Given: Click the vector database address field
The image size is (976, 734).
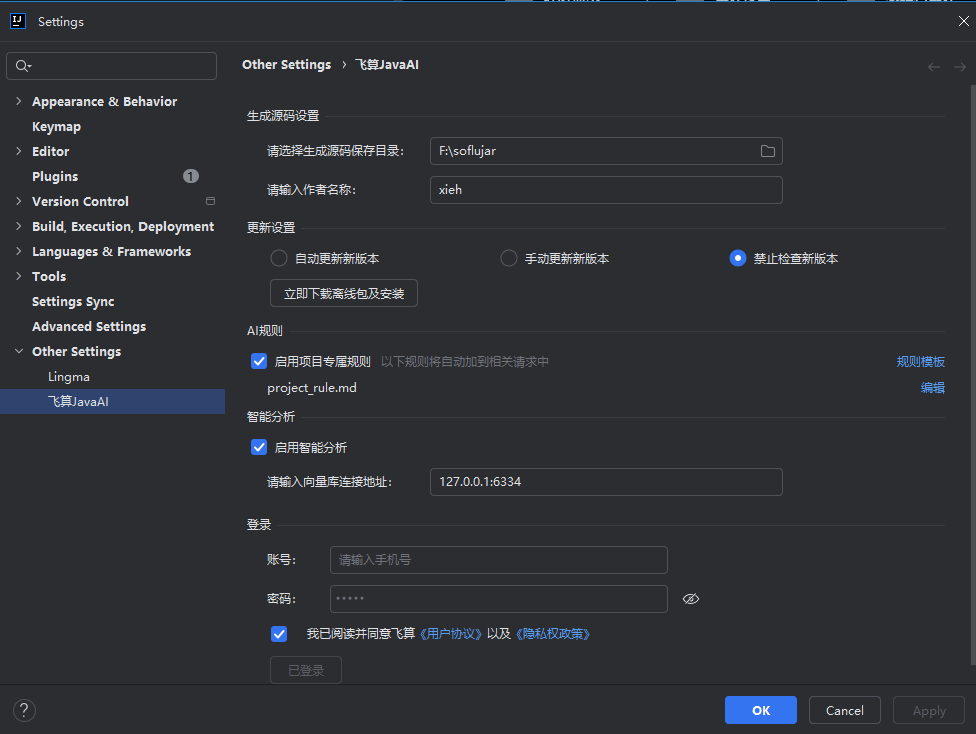Looking at the screenshot, I should point(606,482).
